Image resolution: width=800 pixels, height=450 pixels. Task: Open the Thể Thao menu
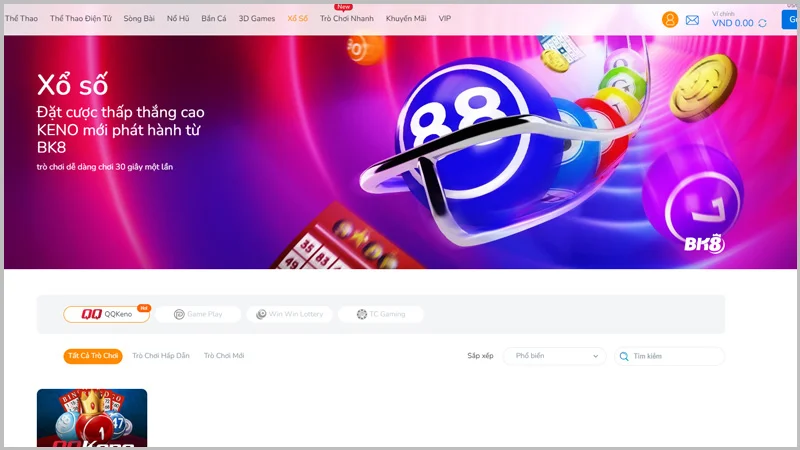(x=21, y=18)
